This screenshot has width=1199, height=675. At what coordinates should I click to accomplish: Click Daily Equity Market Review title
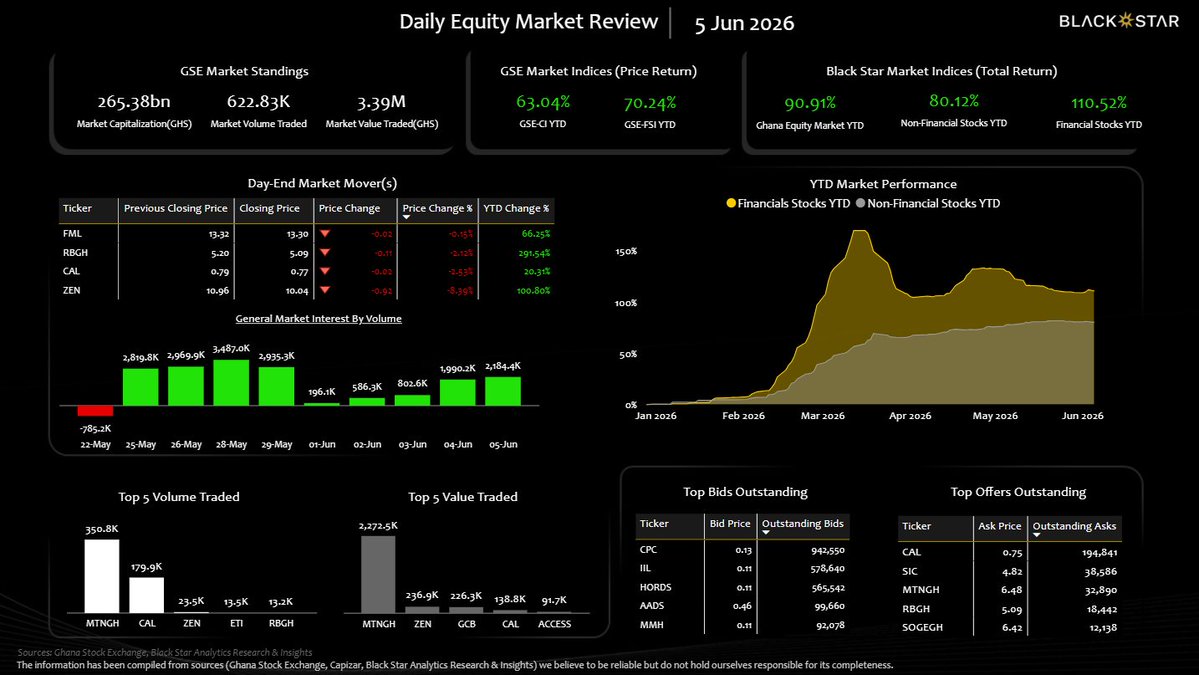point(528,21)
